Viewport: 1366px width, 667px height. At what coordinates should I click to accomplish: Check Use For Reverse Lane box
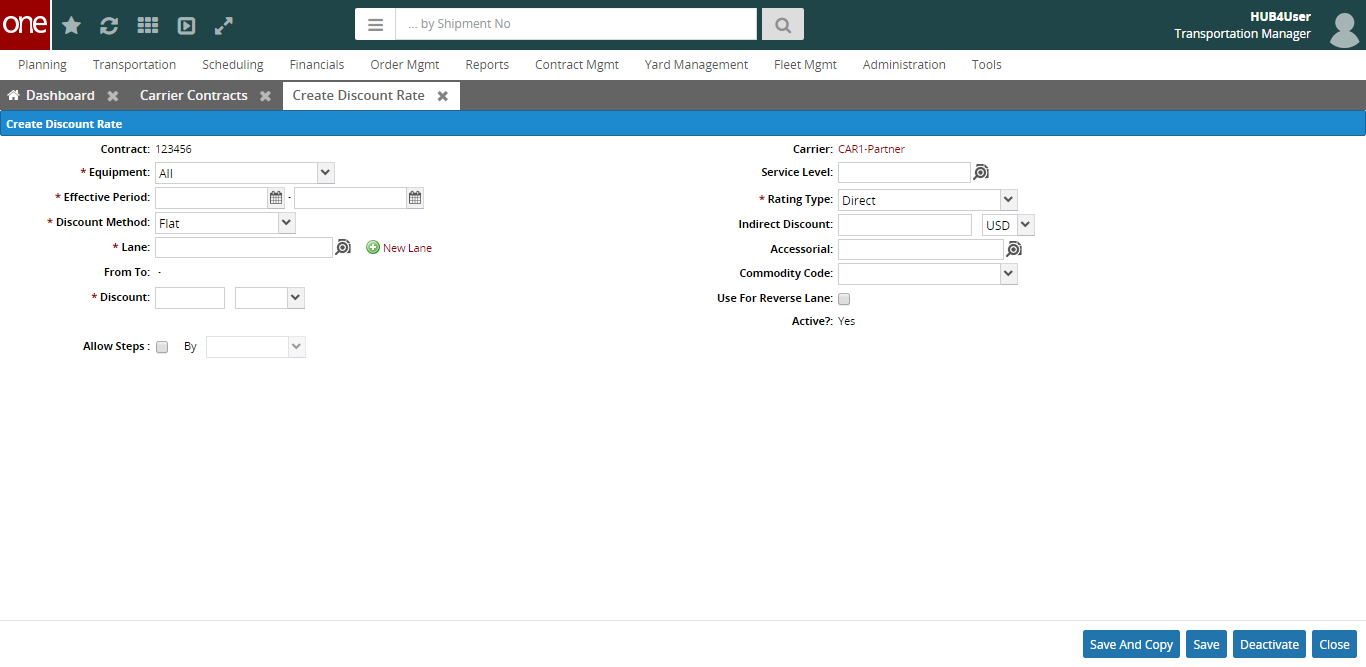[844, 299]
